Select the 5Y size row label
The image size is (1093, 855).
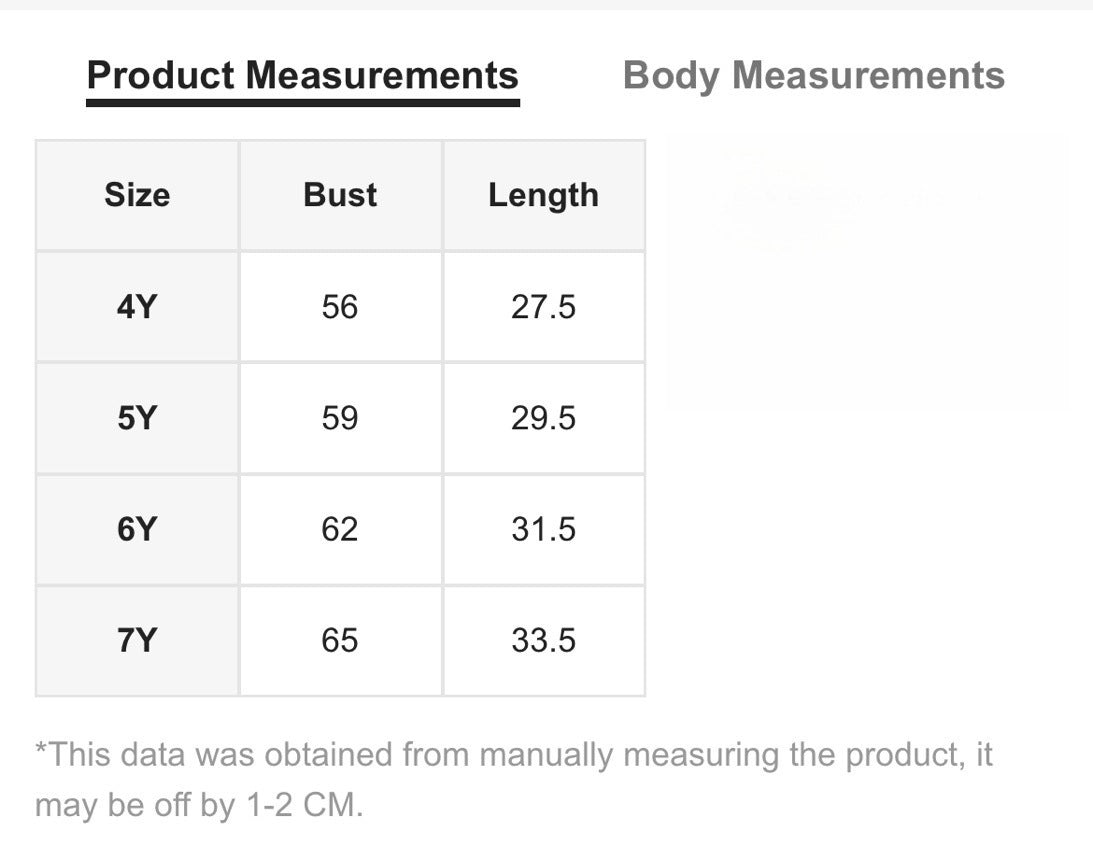pos(137,418)
